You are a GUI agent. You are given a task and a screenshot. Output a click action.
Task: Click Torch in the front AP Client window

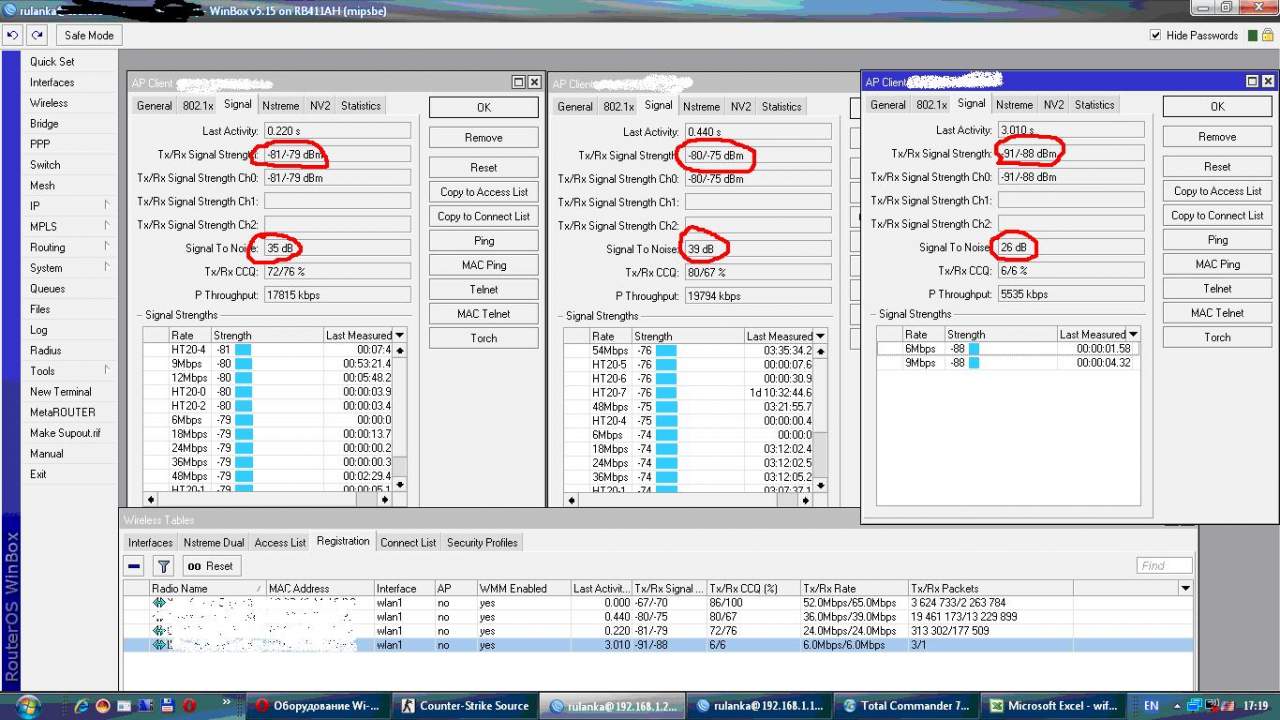pos(1217,337)
